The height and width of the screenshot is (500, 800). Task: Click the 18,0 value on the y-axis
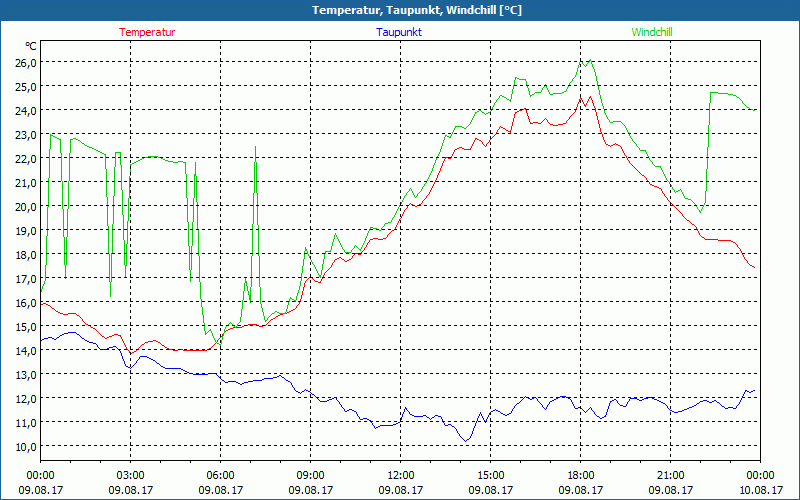26,254
